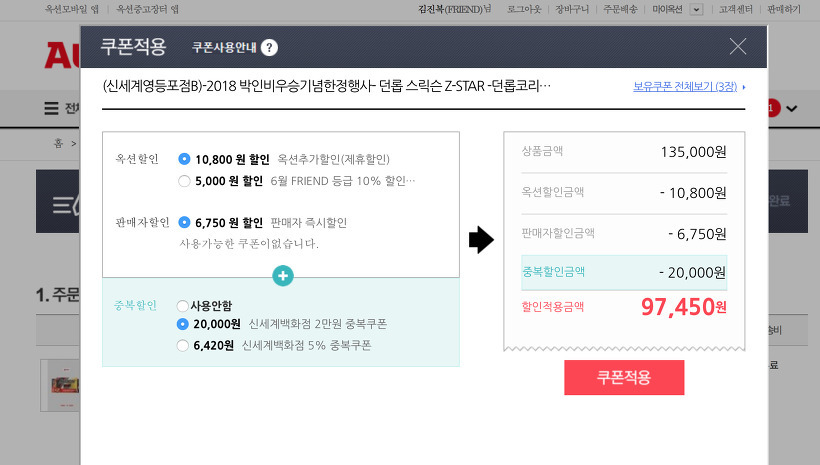Image resolution: width=820 pixels, height=465 pixels.
Task: Open 보유쿠폰 전체보기 (3장) link
Action: pyautogui.click(x=685, y=87)
